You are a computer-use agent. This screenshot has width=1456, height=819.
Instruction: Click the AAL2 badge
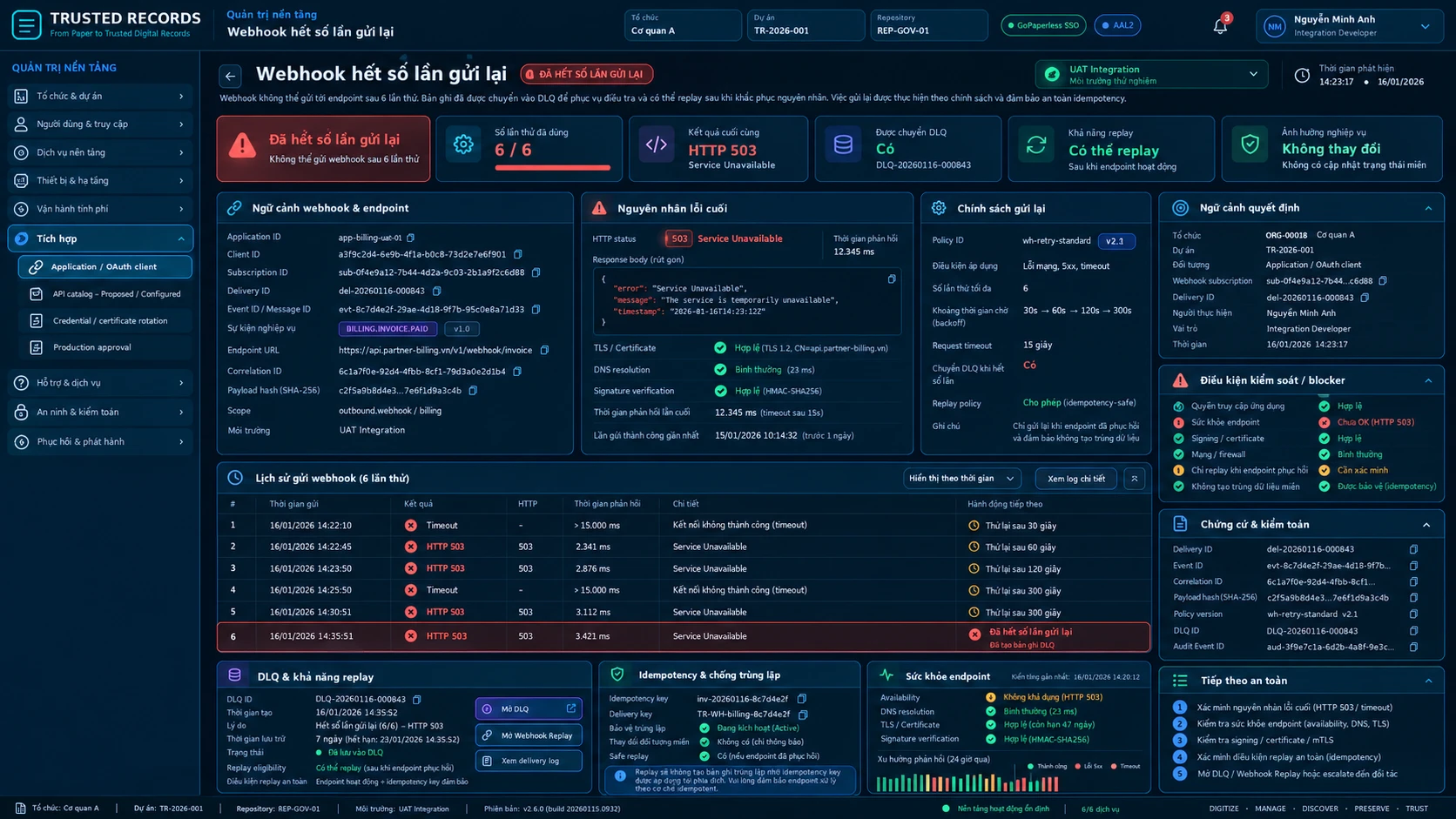tap(1117, 25)
